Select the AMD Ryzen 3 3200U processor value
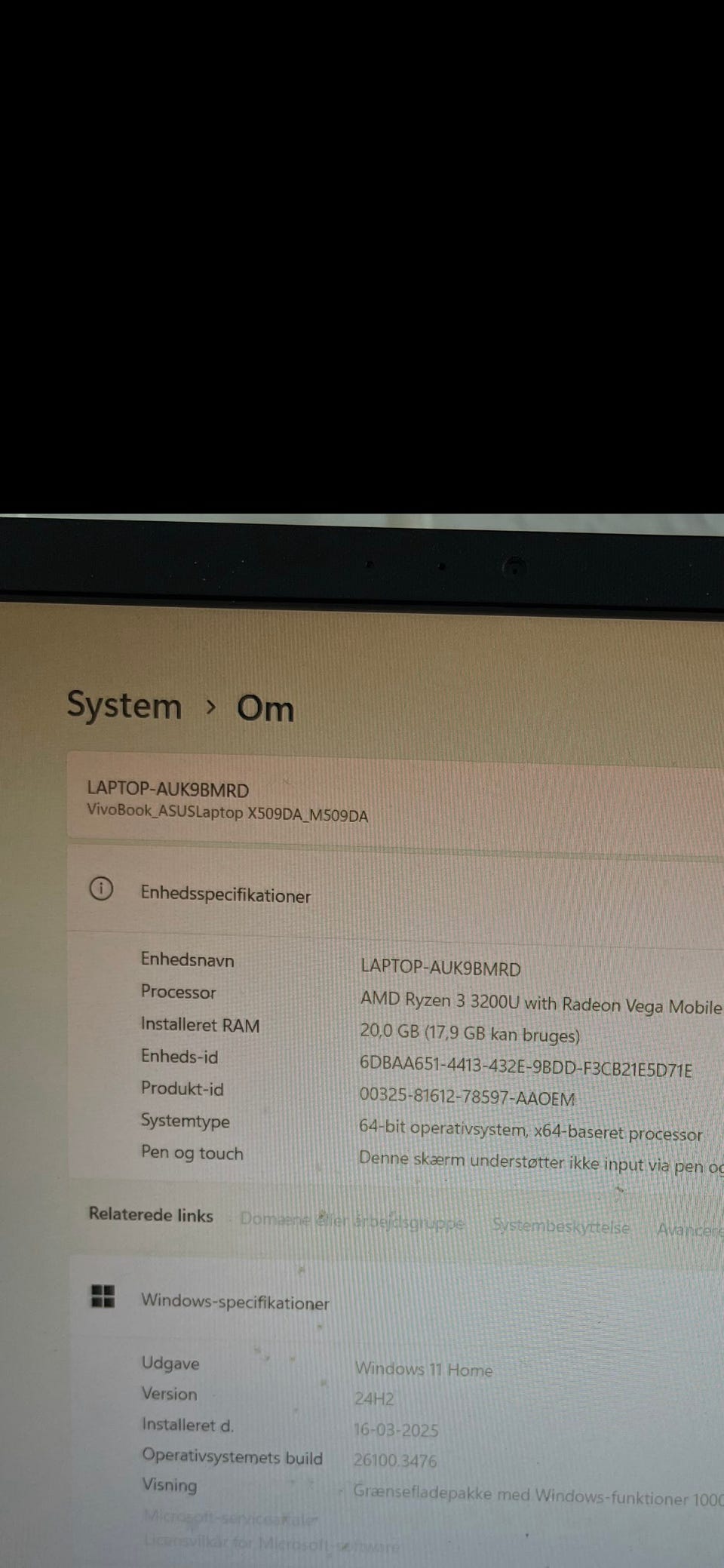Viewport: 724px width, 1568px height. (x=541, y=1003)
